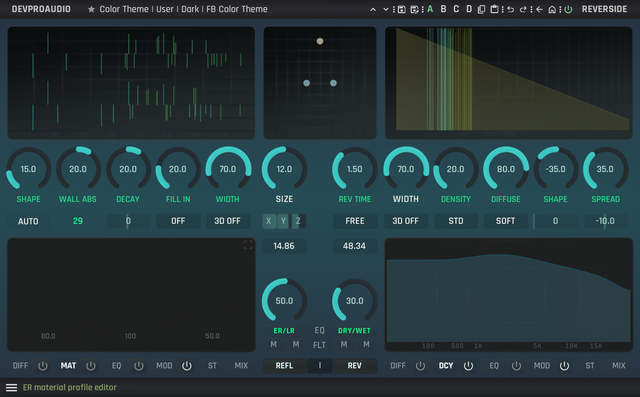Click the redo arrow icon

523,9
